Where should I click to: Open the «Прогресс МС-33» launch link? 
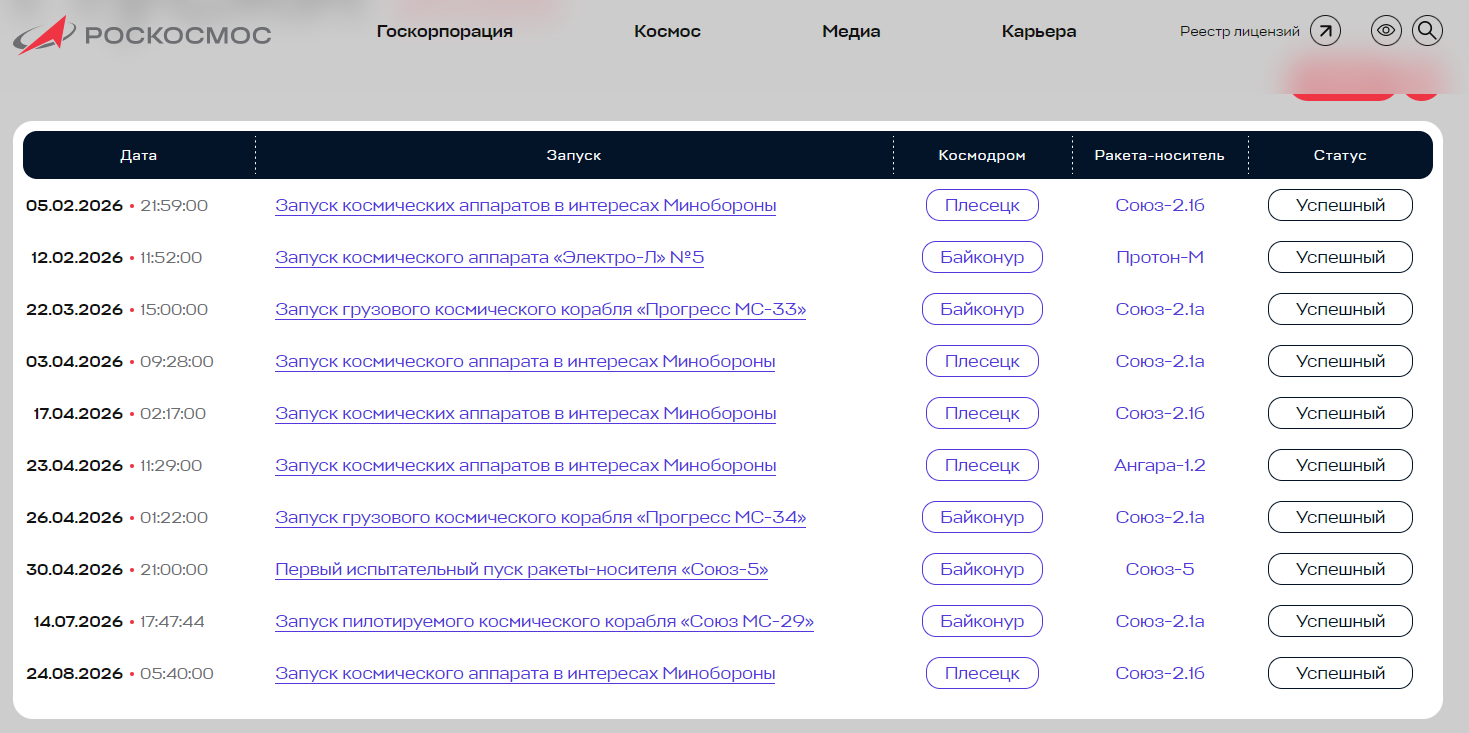541,310
